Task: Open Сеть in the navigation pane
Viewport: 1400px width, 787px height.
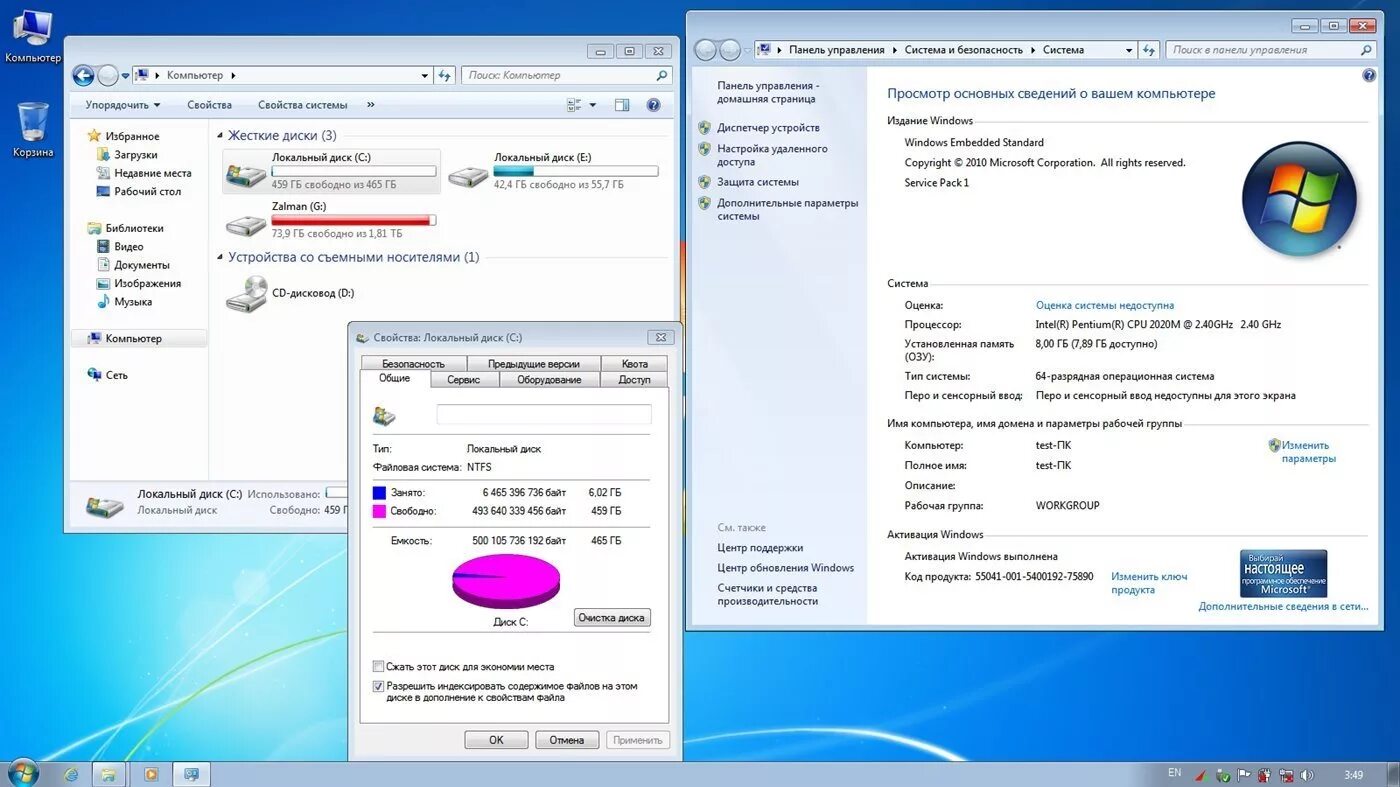Action: click(x=116, y=375)
